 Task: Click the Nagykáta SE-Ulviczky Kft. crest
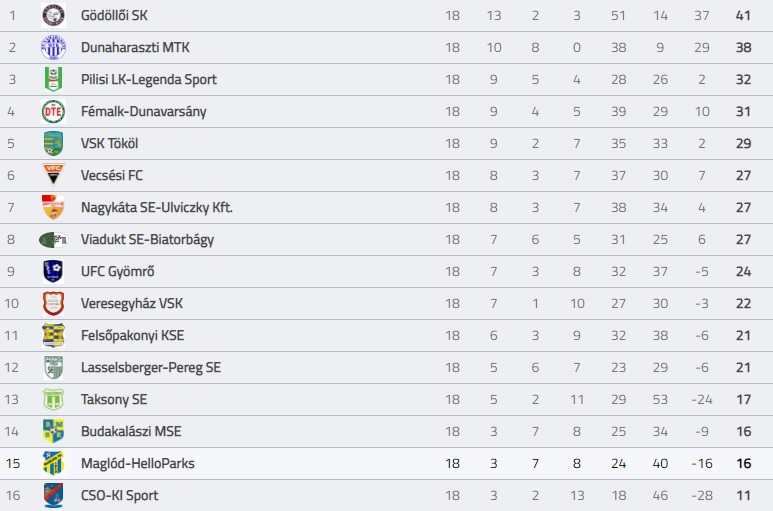(x=53, y=207)
